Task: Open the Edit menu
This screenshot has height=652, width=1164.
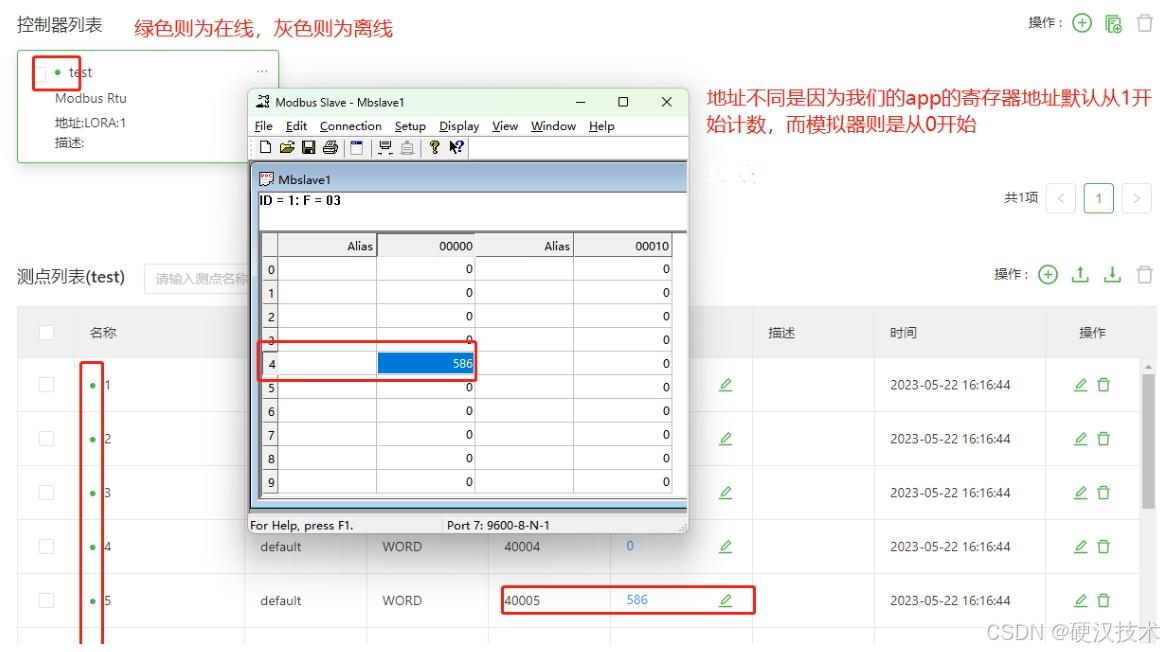Action: 296,126
